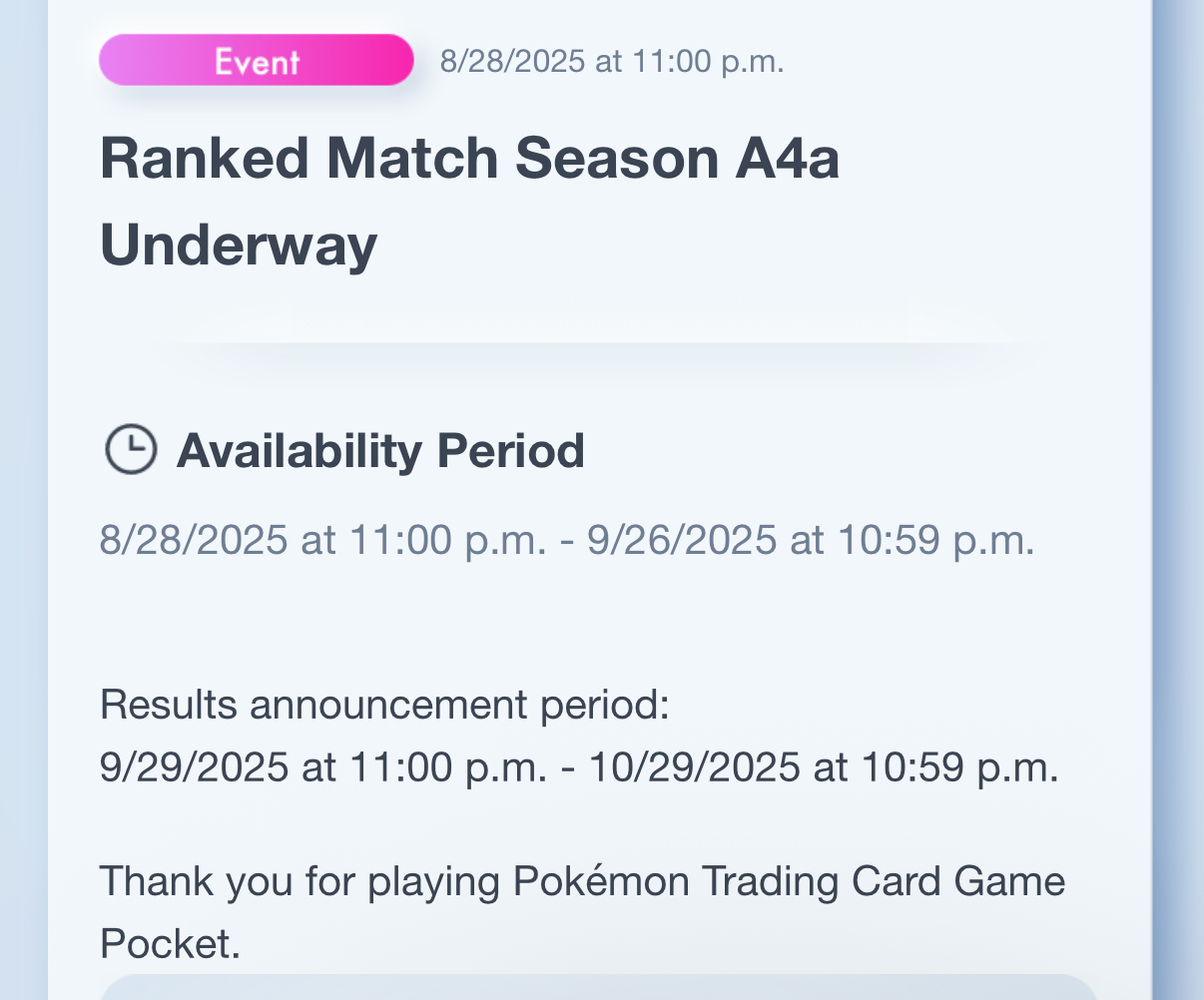Click the 'Ranked Match Season A4a' title line

469,159
